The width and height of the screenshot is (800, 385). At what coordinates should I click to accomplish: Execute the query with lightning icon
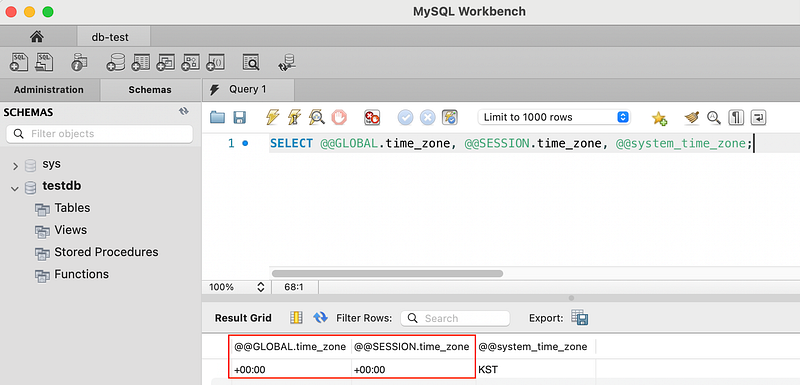(x=273, y=117)
